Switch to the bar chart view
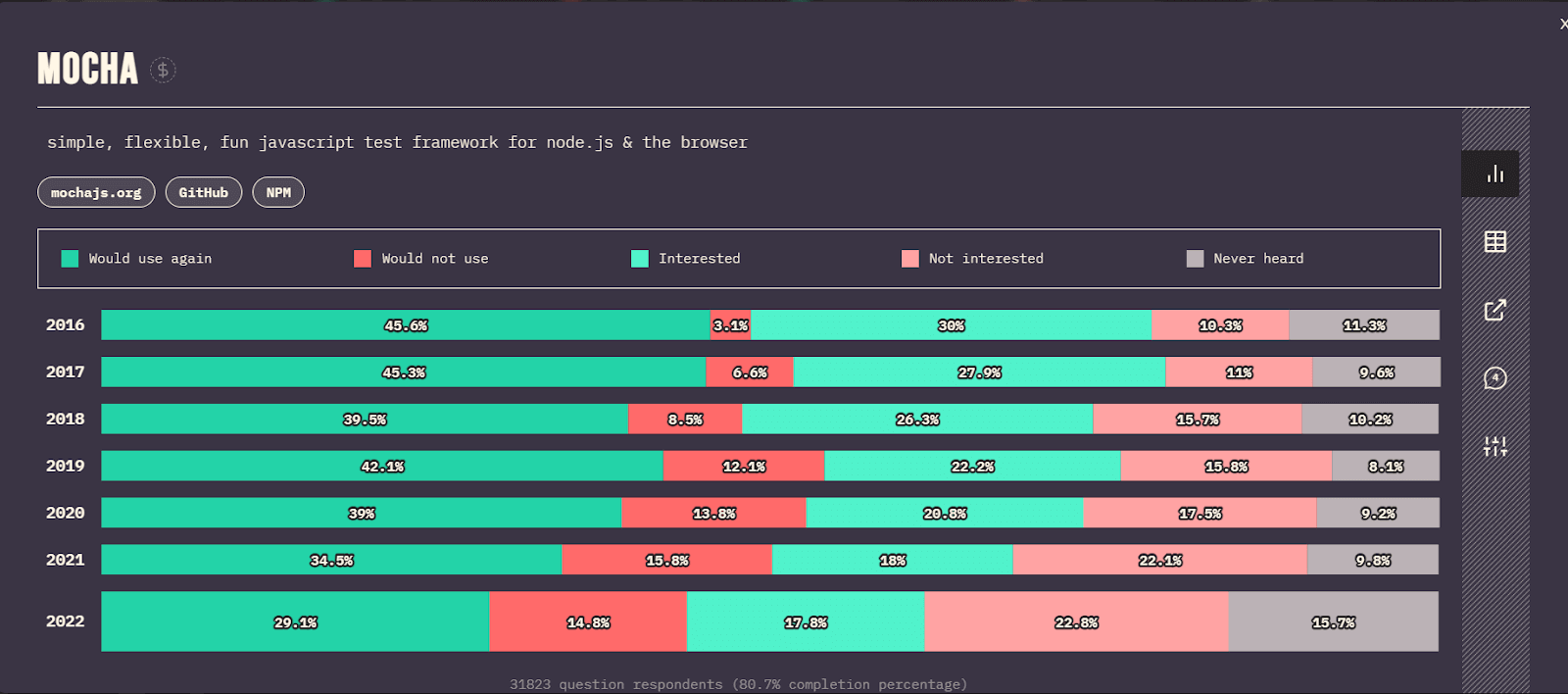This screenshot has height=694, width=1568. (1494, 173)
